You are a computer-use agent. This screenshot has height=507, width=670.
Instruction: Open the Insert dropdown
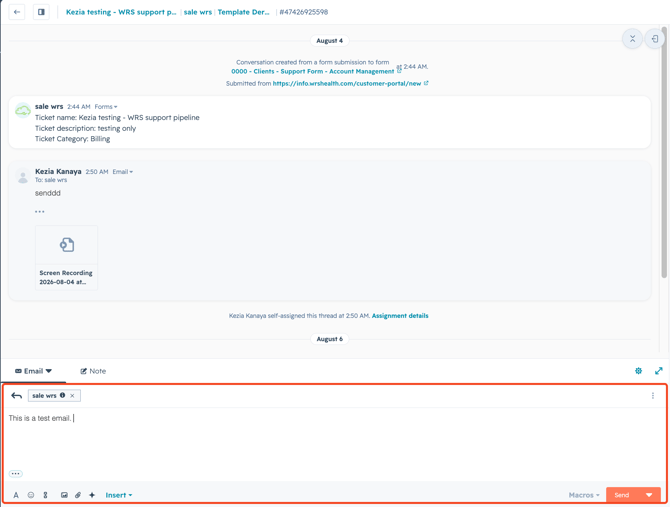pyautogui.click(x=119, y=495)
